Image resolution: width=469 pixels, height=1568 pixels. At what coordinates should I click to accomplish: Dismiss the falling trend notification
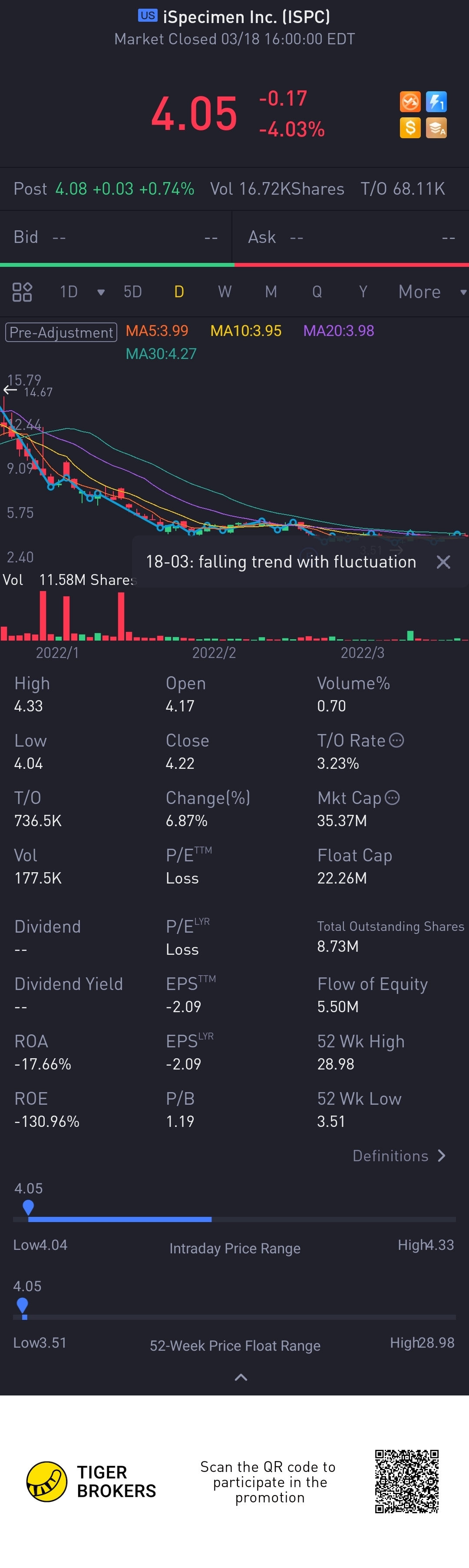(x=443, y=562)
